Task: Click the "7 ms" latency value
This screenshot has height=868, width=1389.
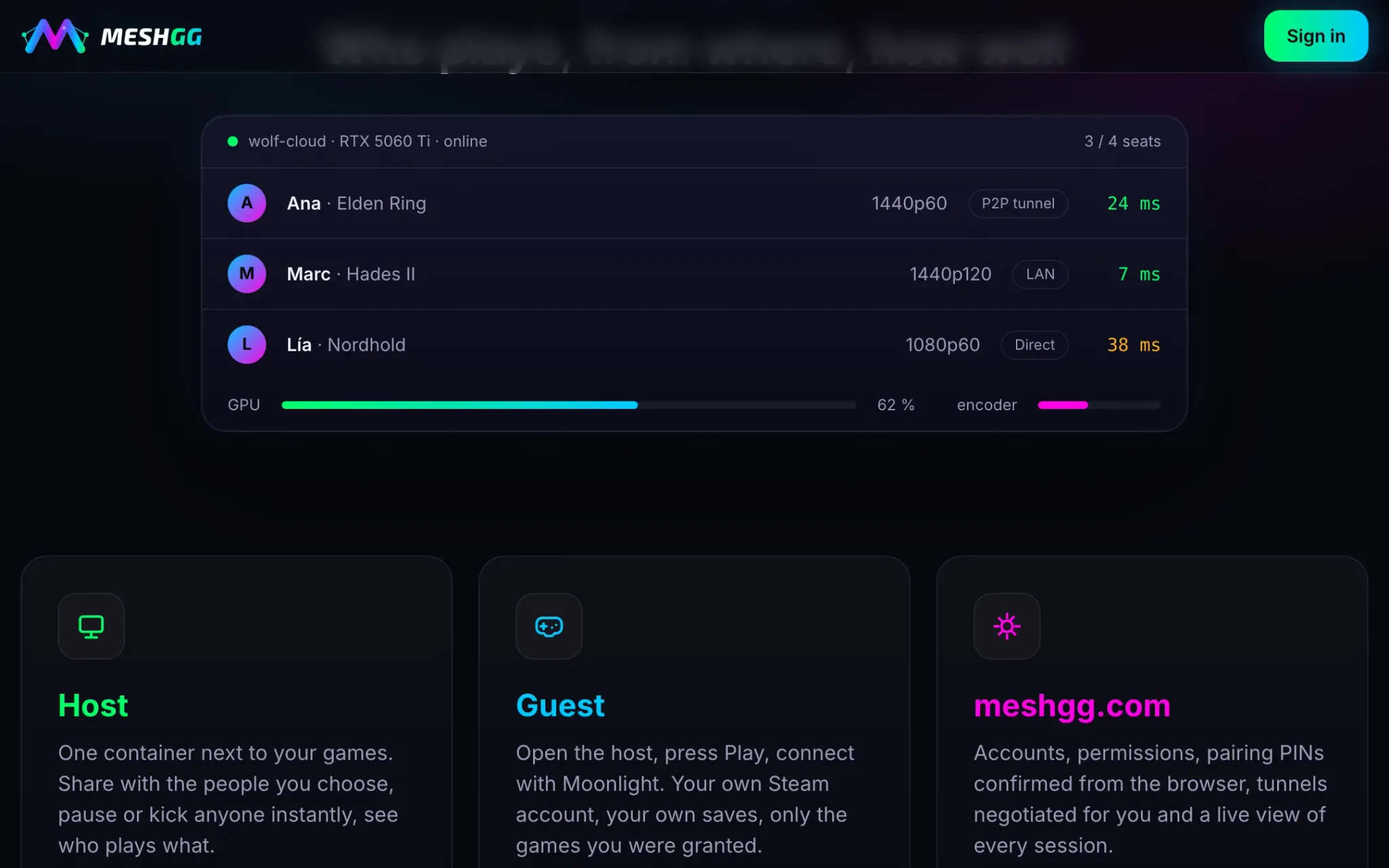Action: (x=1139, y=274)
